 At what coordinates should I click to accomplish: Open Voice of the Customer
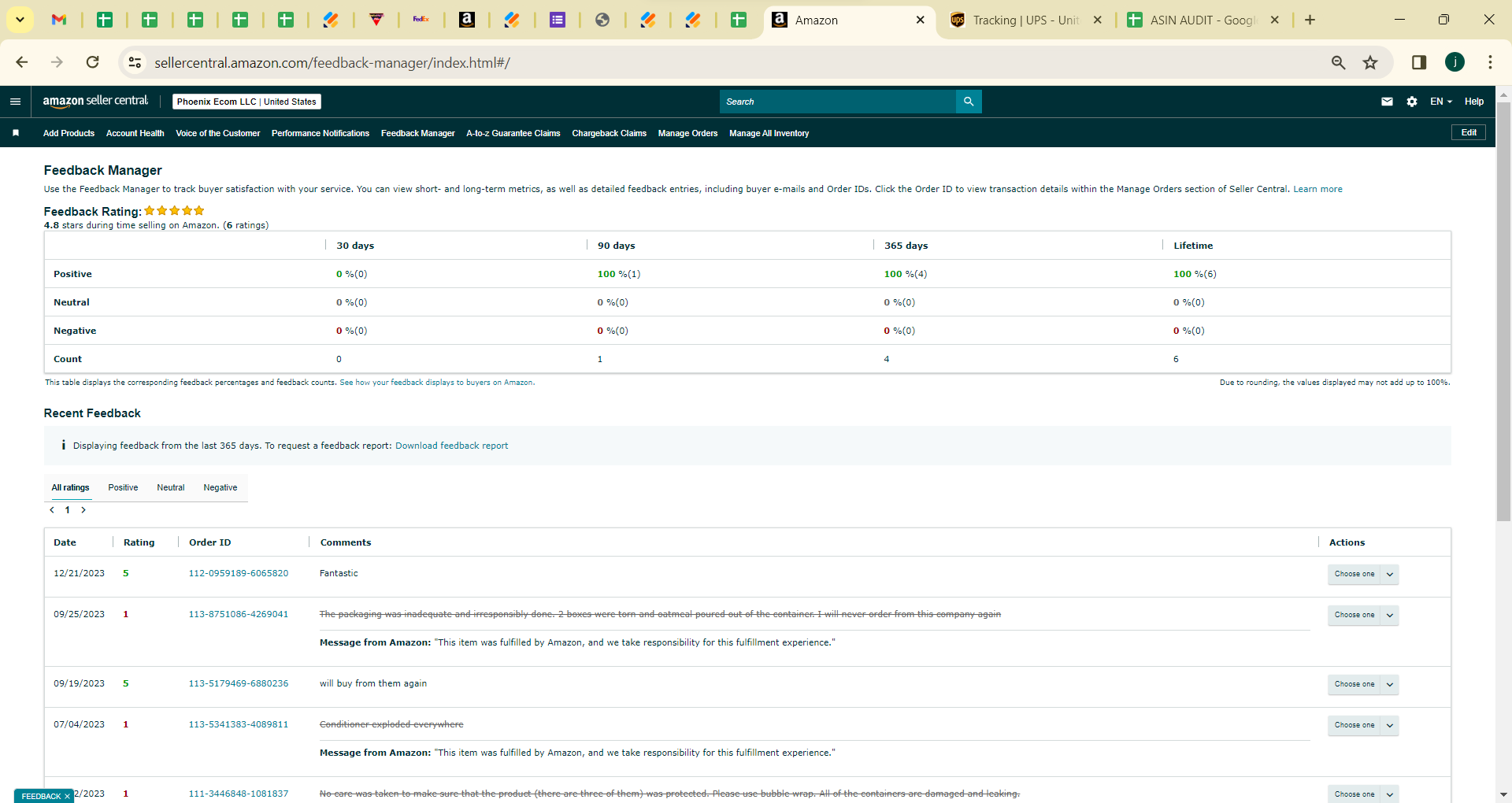[x=218, y=133]
